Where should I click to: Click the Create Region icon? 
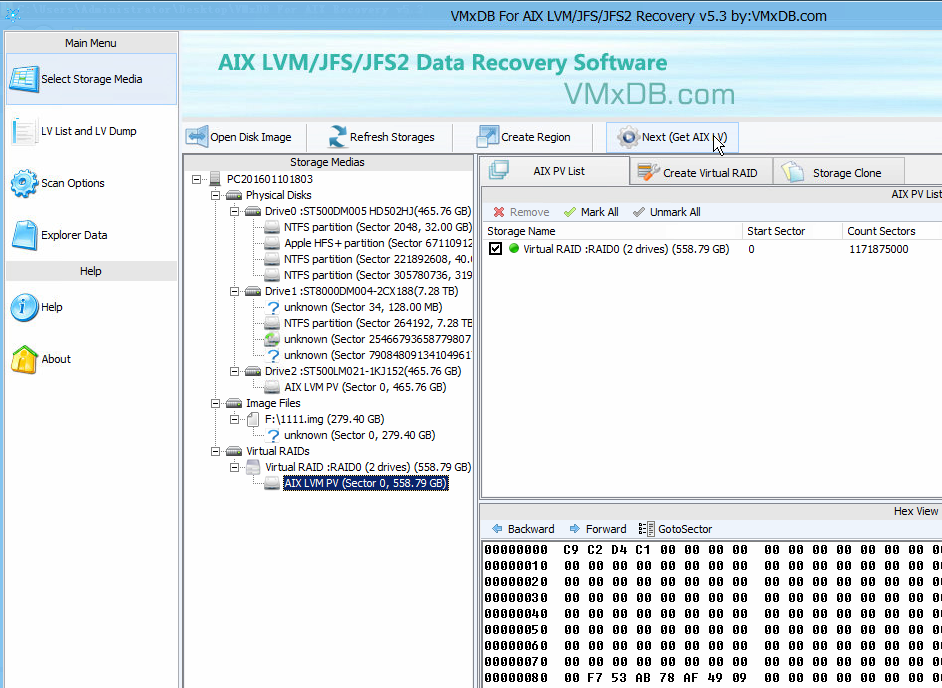pyautogui.click(x=487, y=137)
